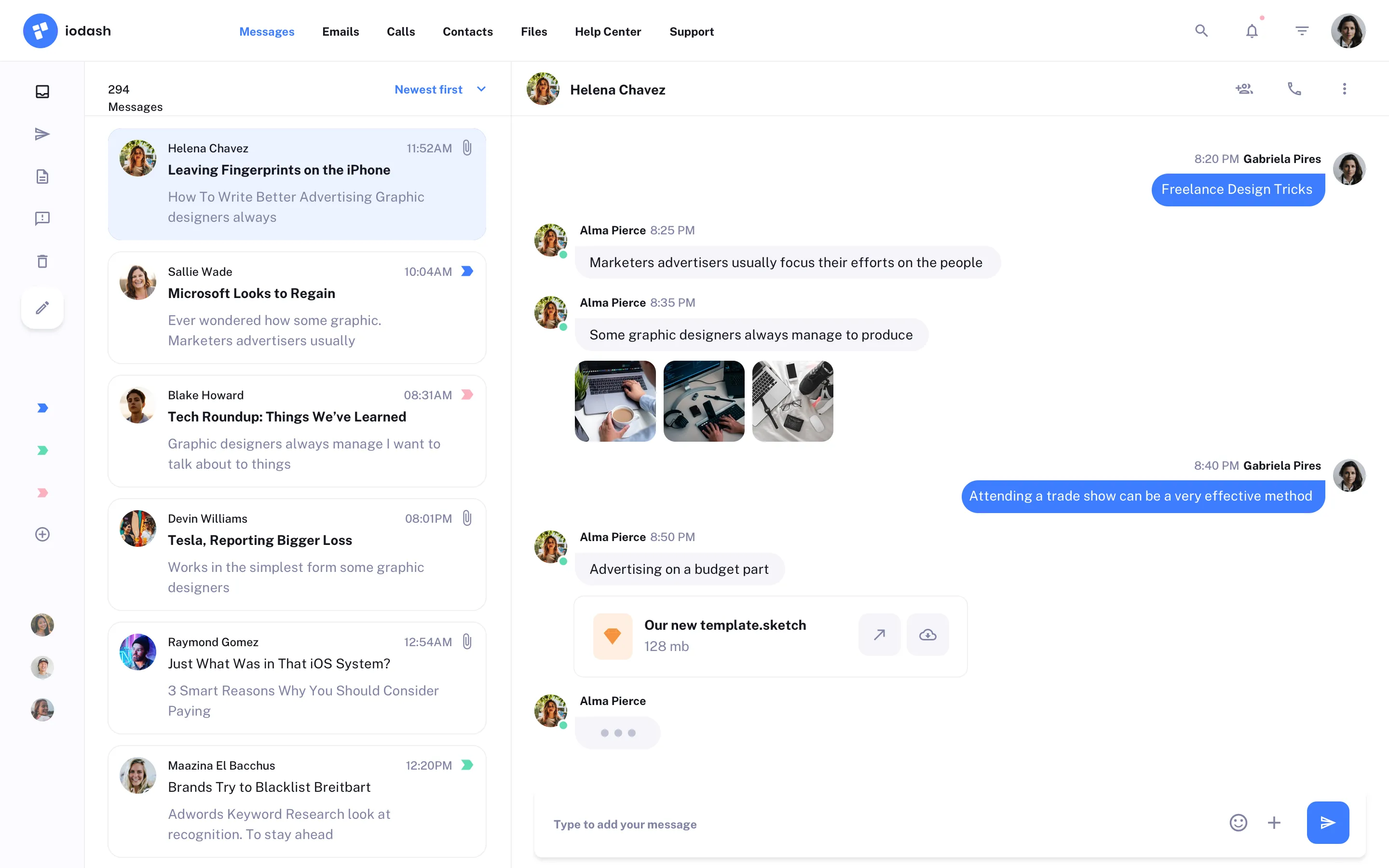
Task: Open the Newest first sorting dropdown
Action: [x=440, y=89]
